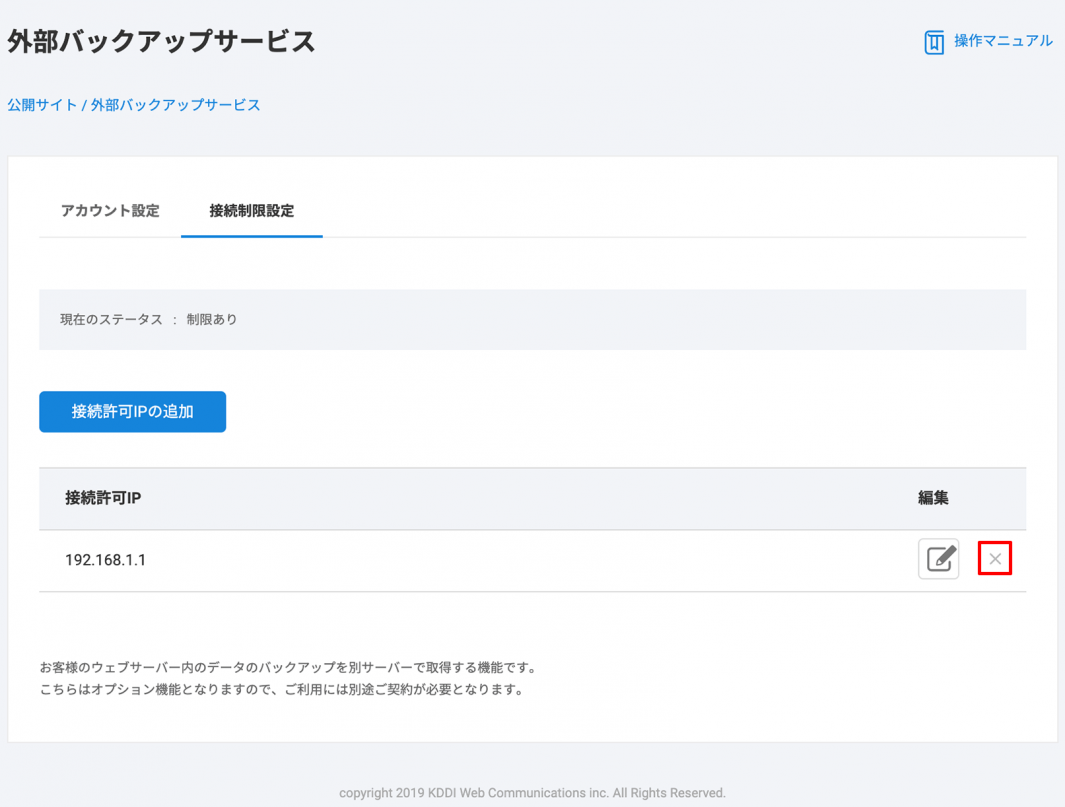Image resolution: width=1065 pixels, height=807 pixels.
Task: Click the description line about ウェブサーバー backups
Action: click(x=288, y=667)
